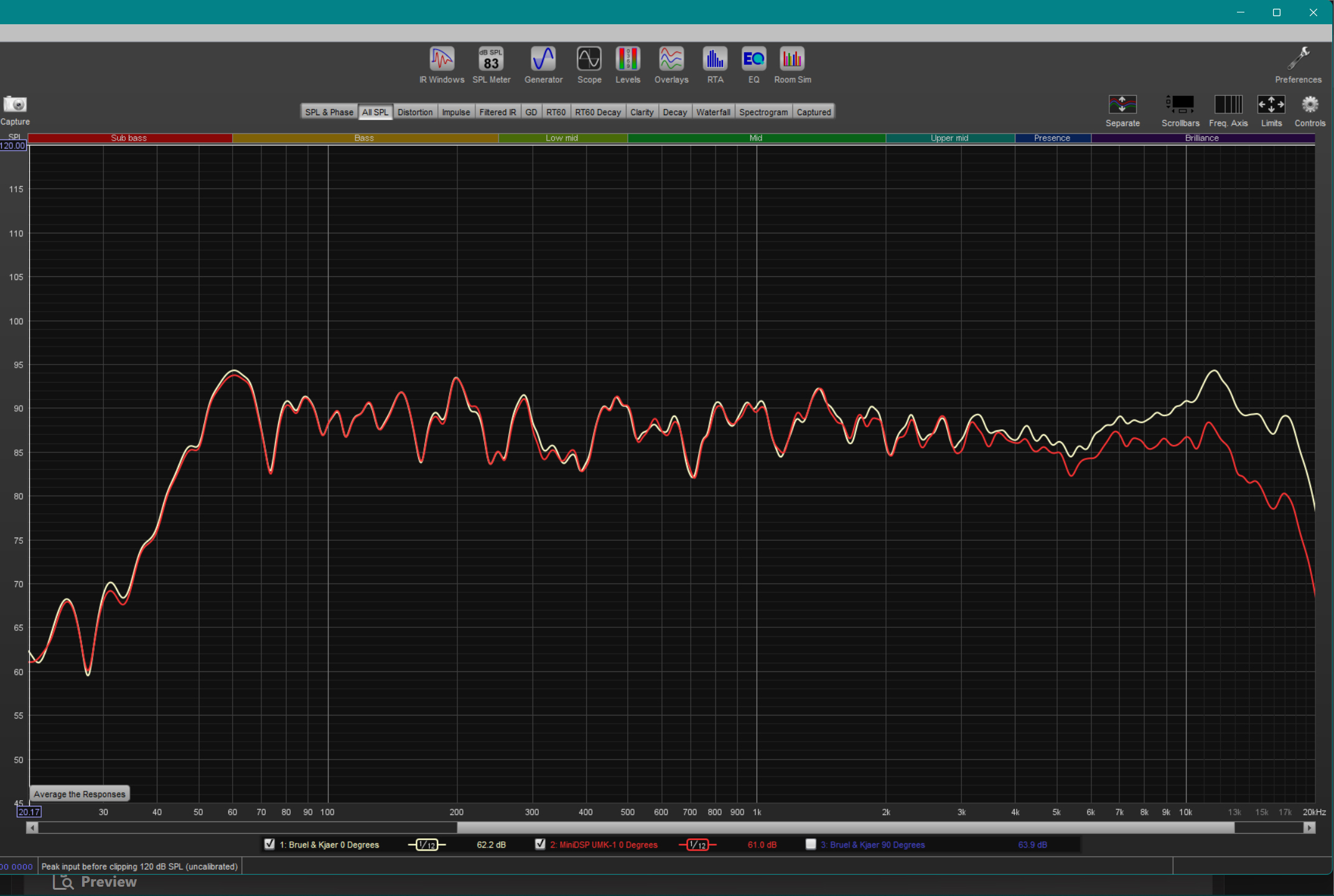Open the Decay tab
The width and height of the screenshot is (1334, 896).
click(x=675, y=112)
